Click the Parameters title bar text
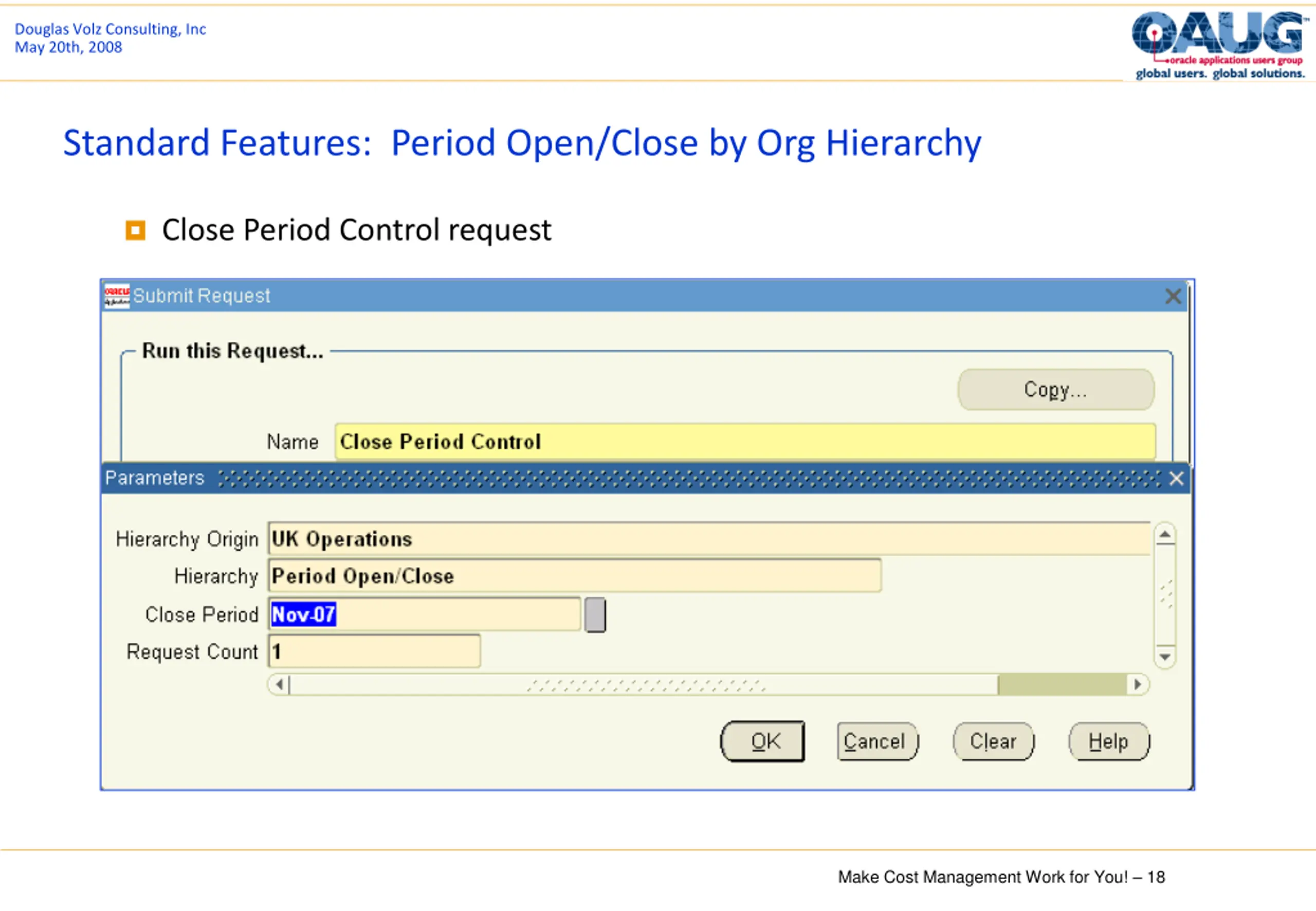The image size is (1316, 911). coord(155,478)
